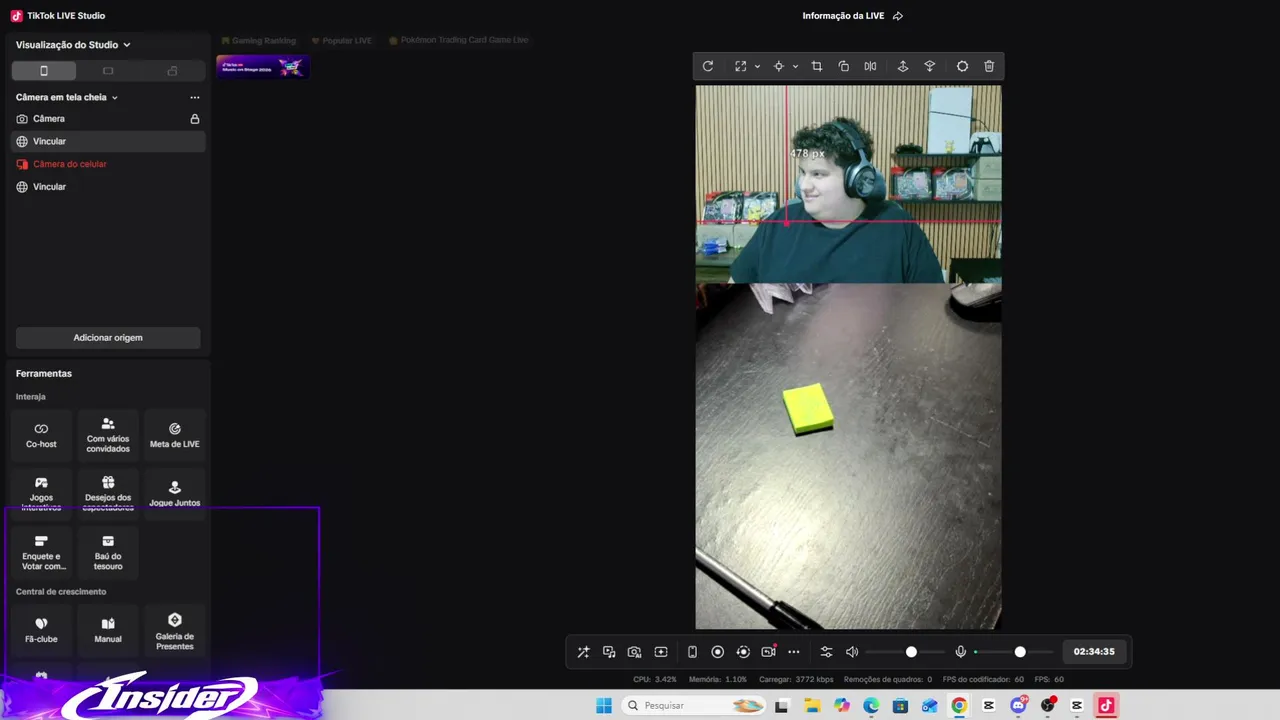Open the Meta de LIVE tool
The width and height of the screenshot is (1280, 720).
(x=175, y=435)
